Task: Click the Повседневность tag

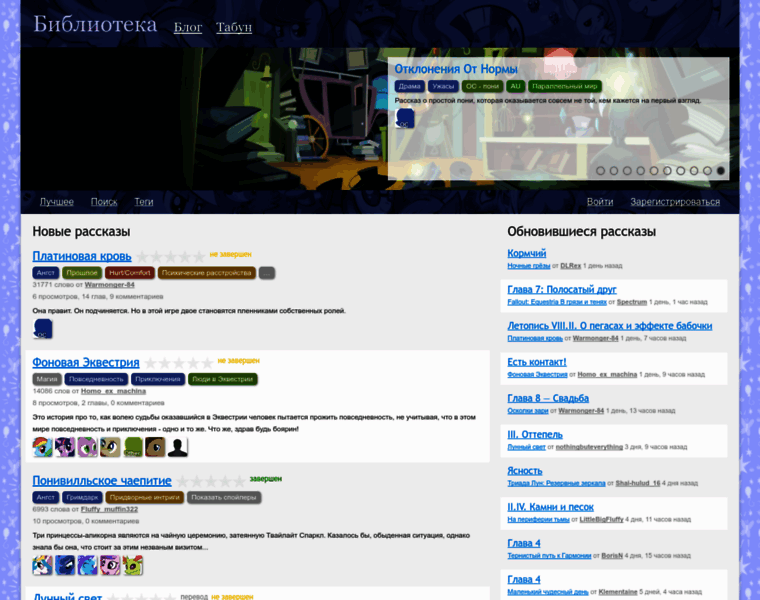Action: 96,379
